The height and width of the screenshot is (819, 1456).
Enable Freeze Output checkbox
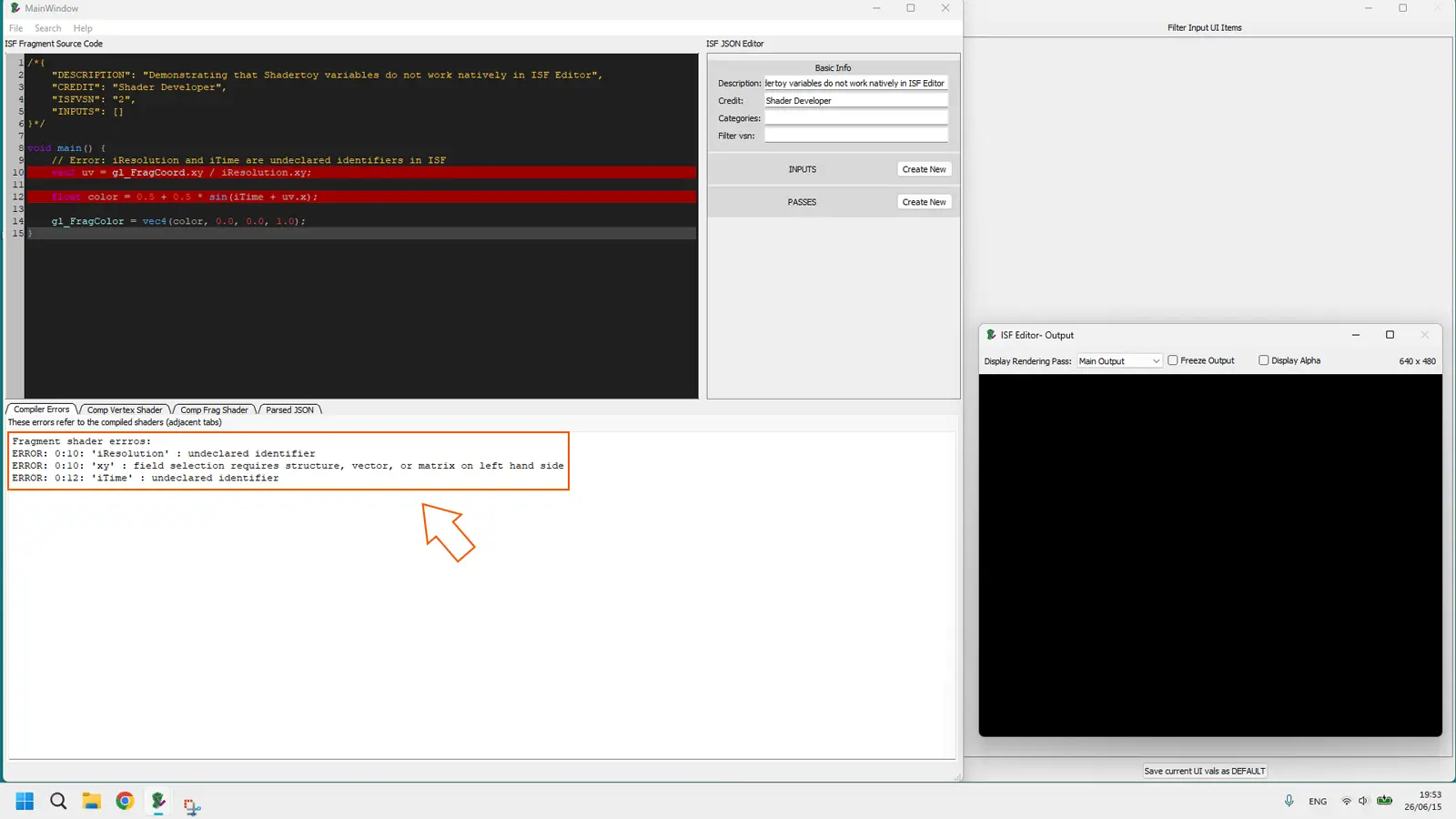point(1173,360)
